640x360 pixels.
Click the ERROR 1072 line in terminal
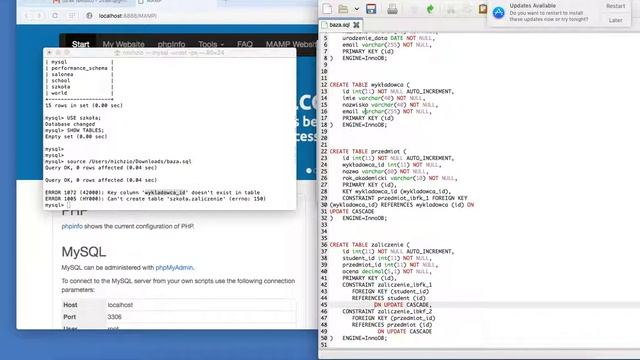tap(152, 192)
